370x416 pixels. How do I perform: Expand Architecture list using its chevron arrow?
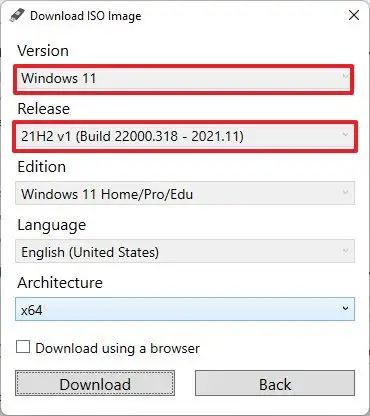[x=345, y=308]
